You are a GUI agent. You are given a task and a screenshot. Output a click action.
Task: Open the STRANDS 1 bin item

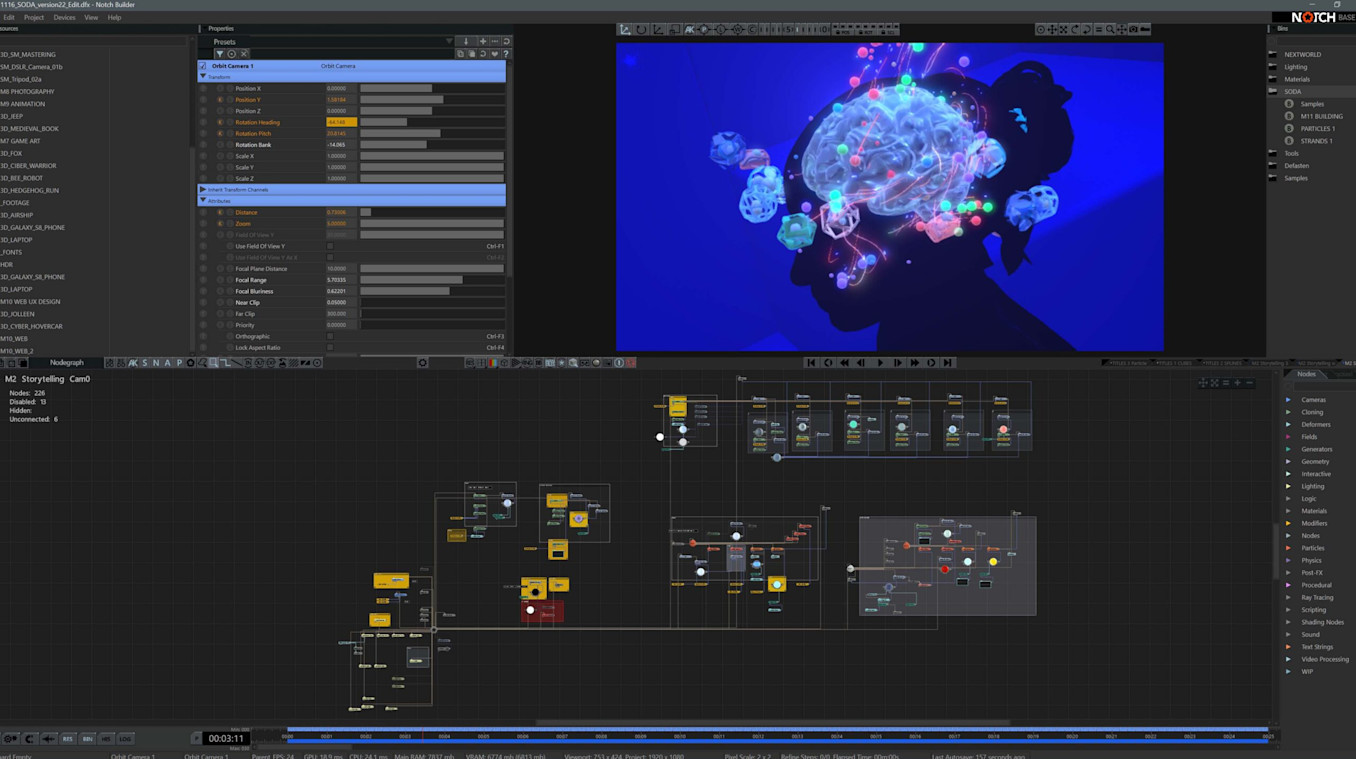pos(1315,141)
